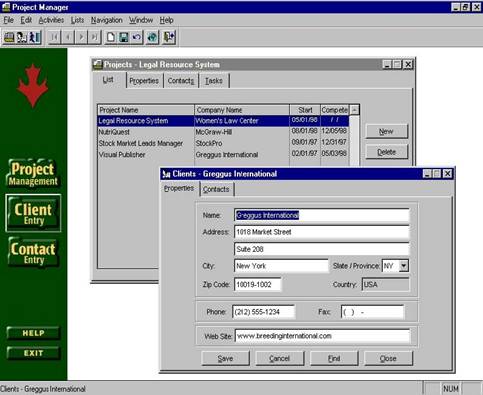
Task: Go to previous record toolbar arrow
Action: pos(68,37)
